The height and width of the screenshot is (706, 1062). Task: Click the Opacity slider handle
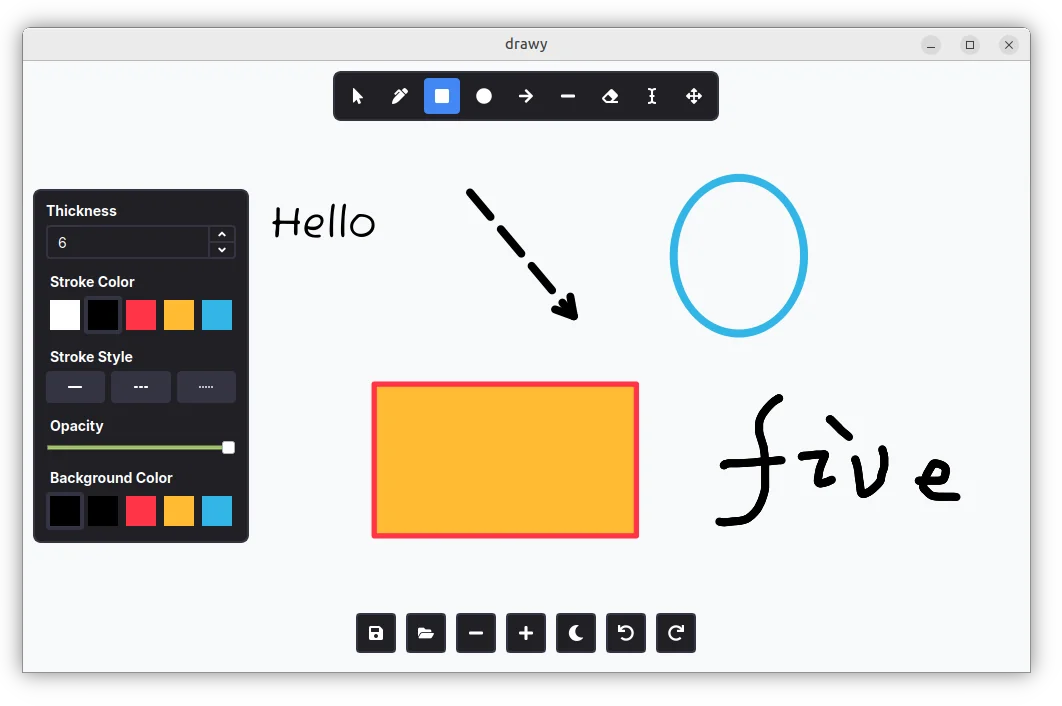(228, 447)
